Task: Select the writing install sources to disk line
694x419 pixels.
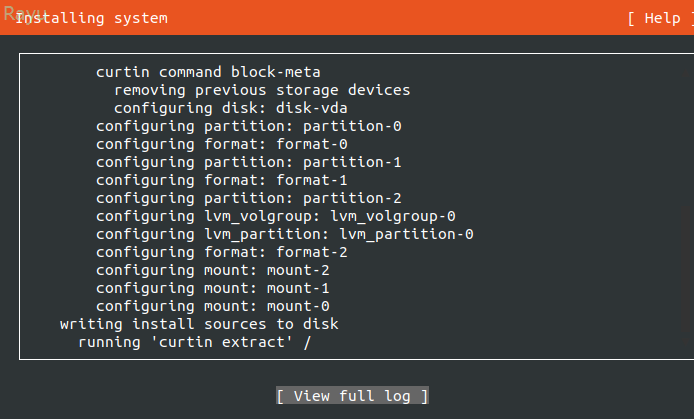Action: (199, 324)
